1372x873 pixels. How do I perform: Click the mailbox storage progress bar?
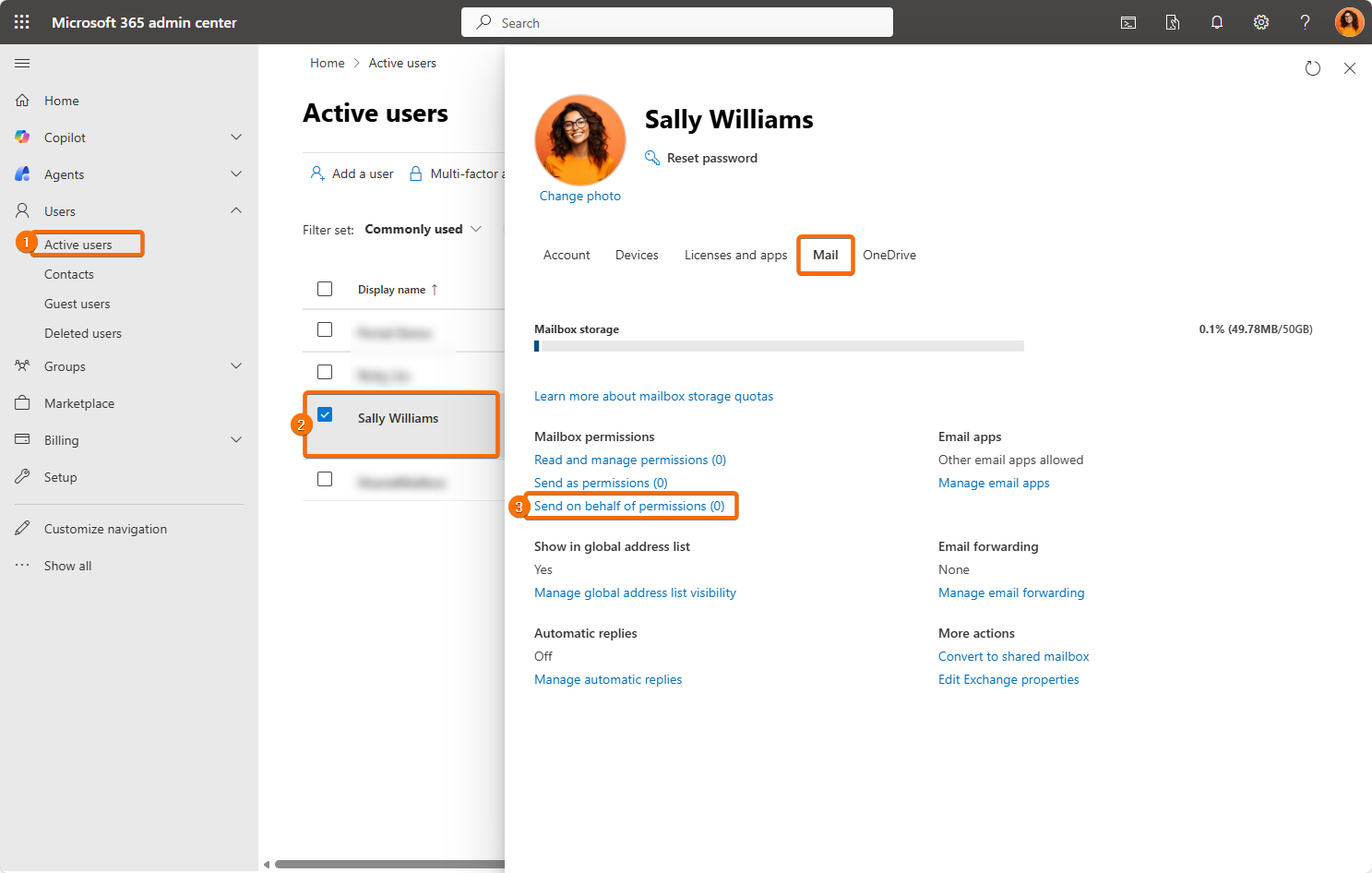779,346
